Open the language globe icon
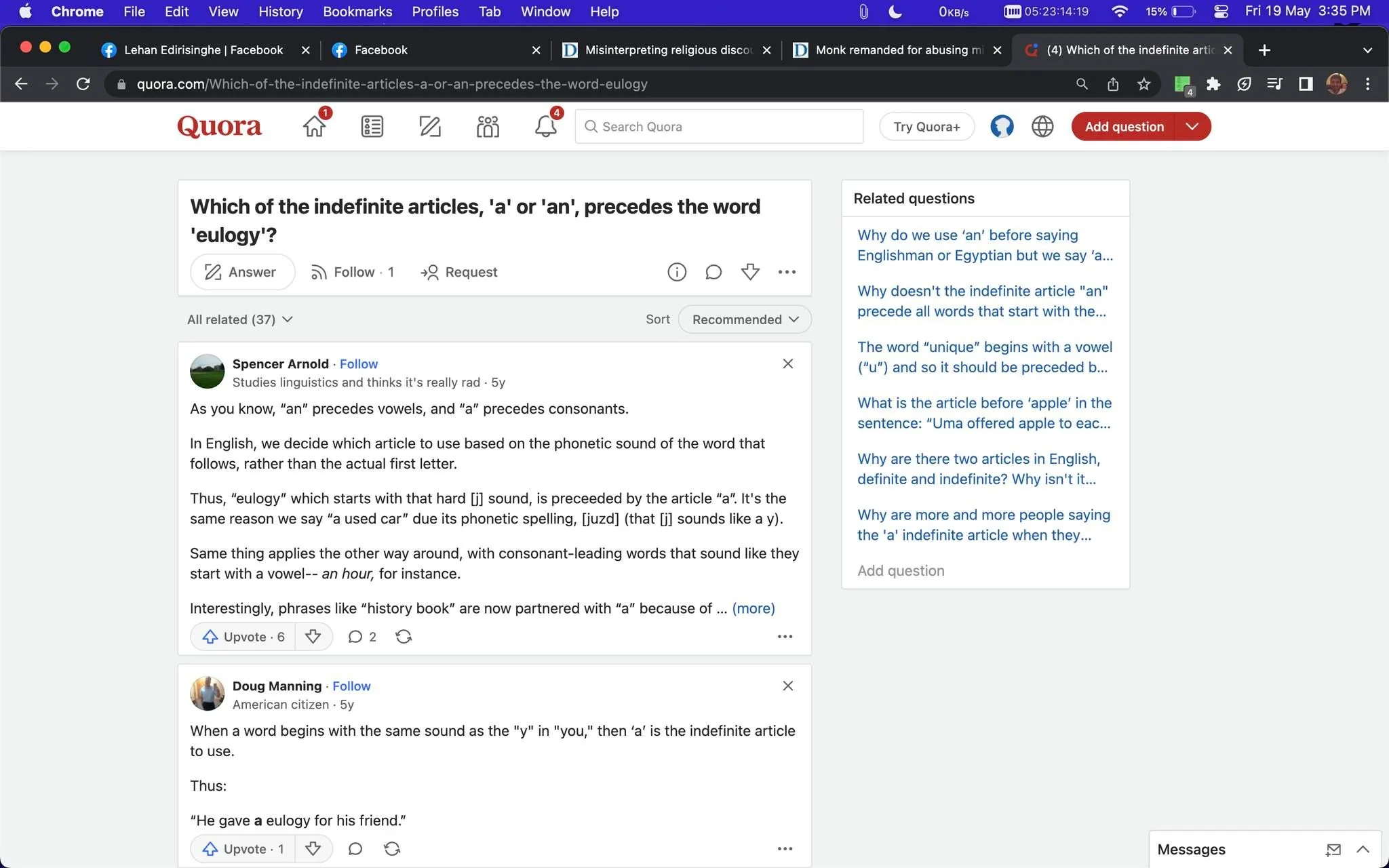The width and height of the screenshot is (1389, 868). (1042, 126)
